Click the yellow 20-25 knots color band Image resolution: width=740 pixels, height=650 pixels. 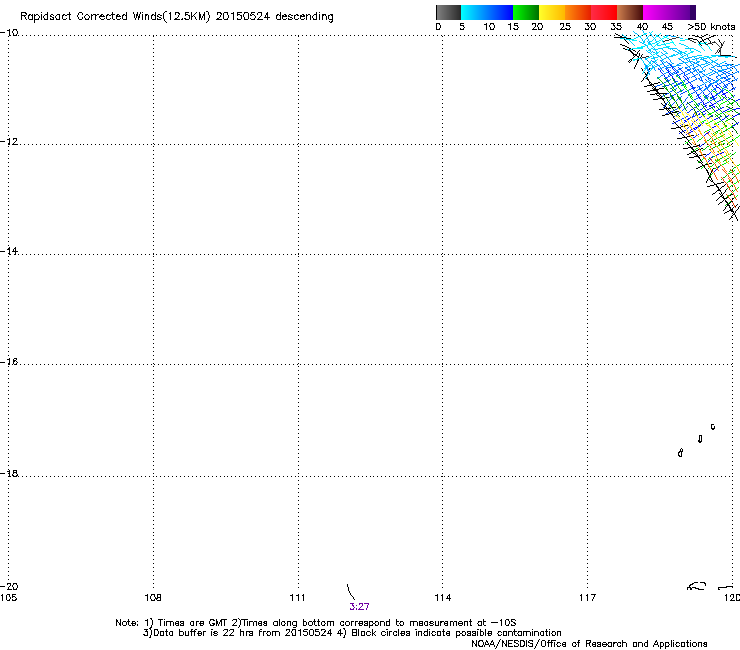552,12
